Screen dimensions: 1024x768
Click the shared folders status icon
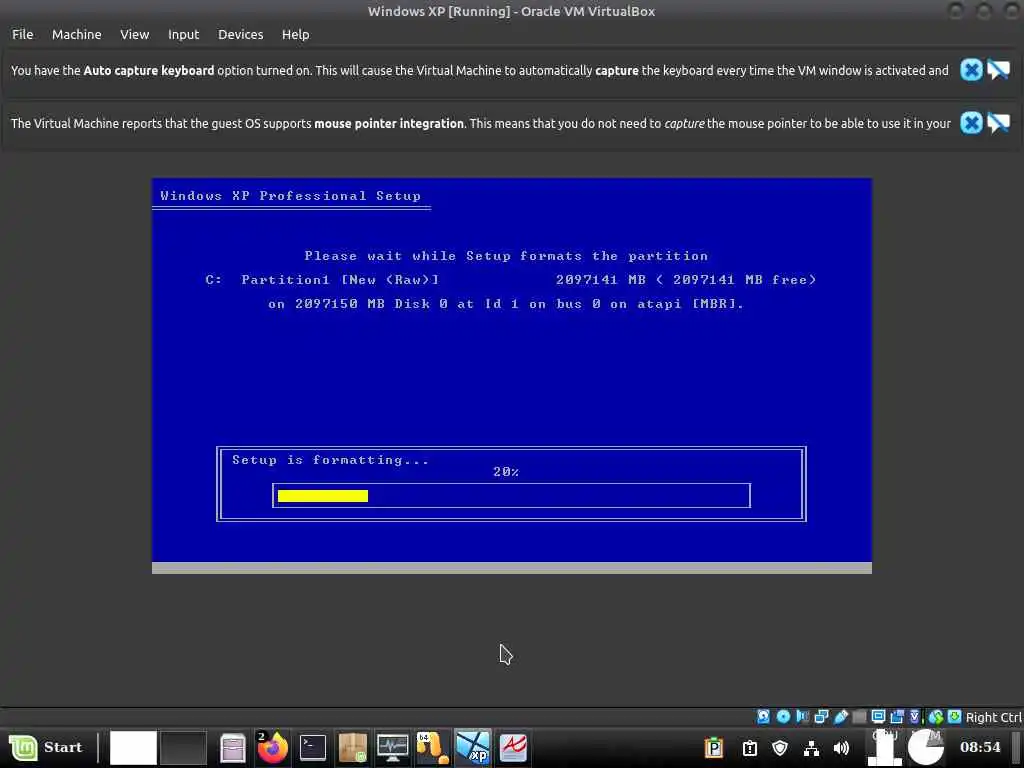point(859,716)
